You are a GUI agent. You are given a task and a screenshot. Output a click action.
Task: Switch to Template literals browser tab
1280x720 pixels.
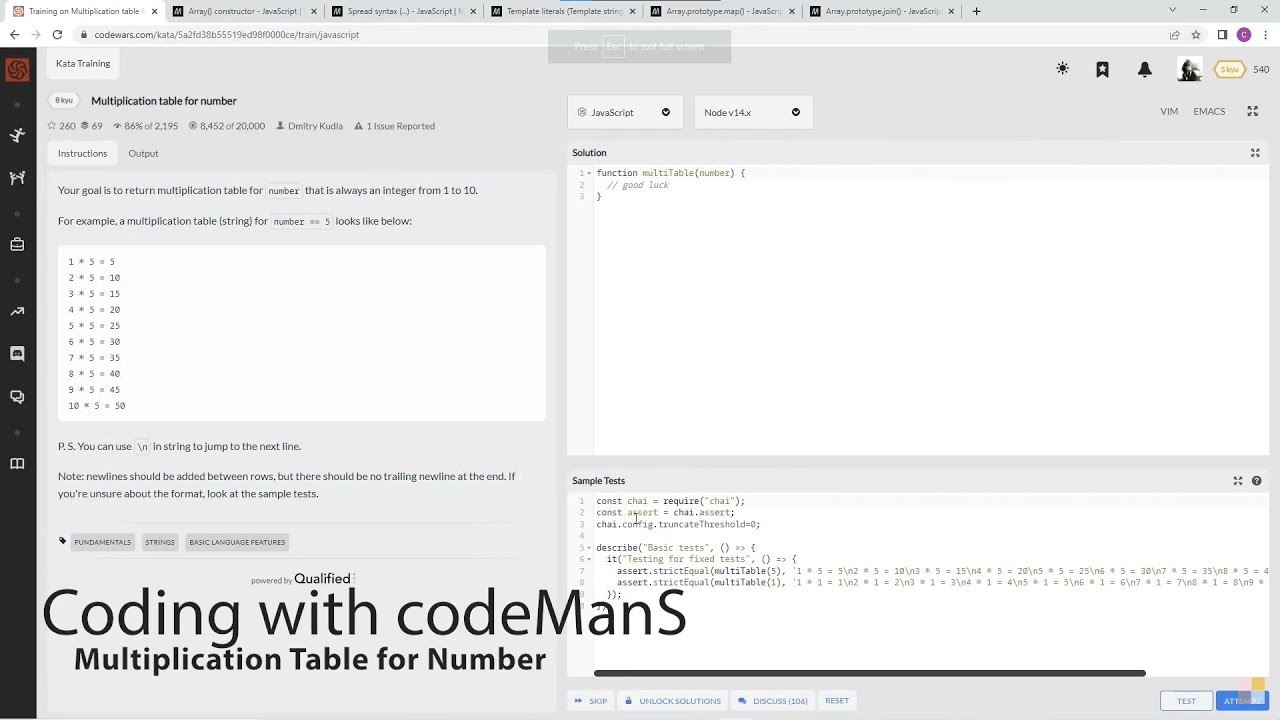pos(563,11)
